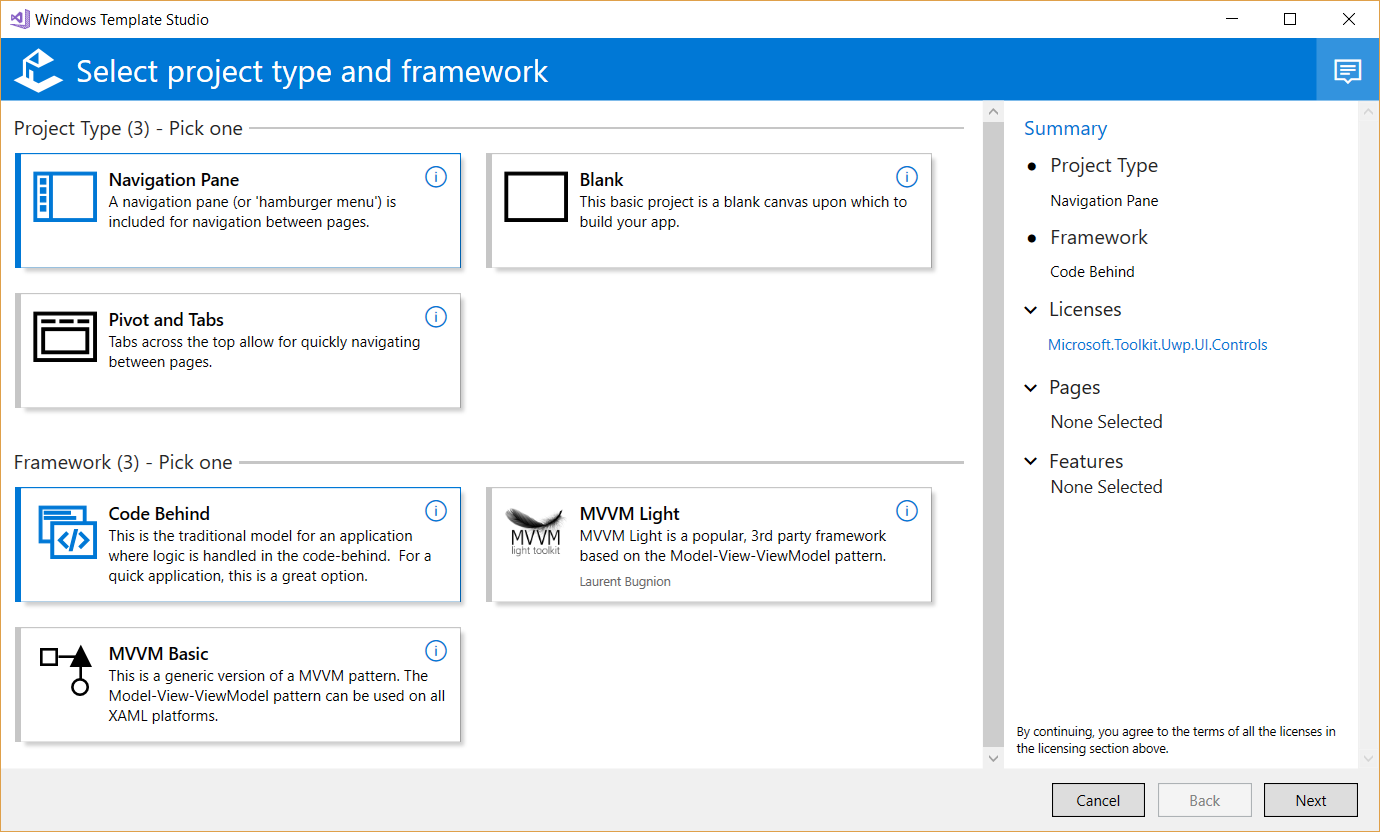Click the Pivot and Tabs icon
The height and width of the screenshot is (832, 1380).
(x=64, y=337)
